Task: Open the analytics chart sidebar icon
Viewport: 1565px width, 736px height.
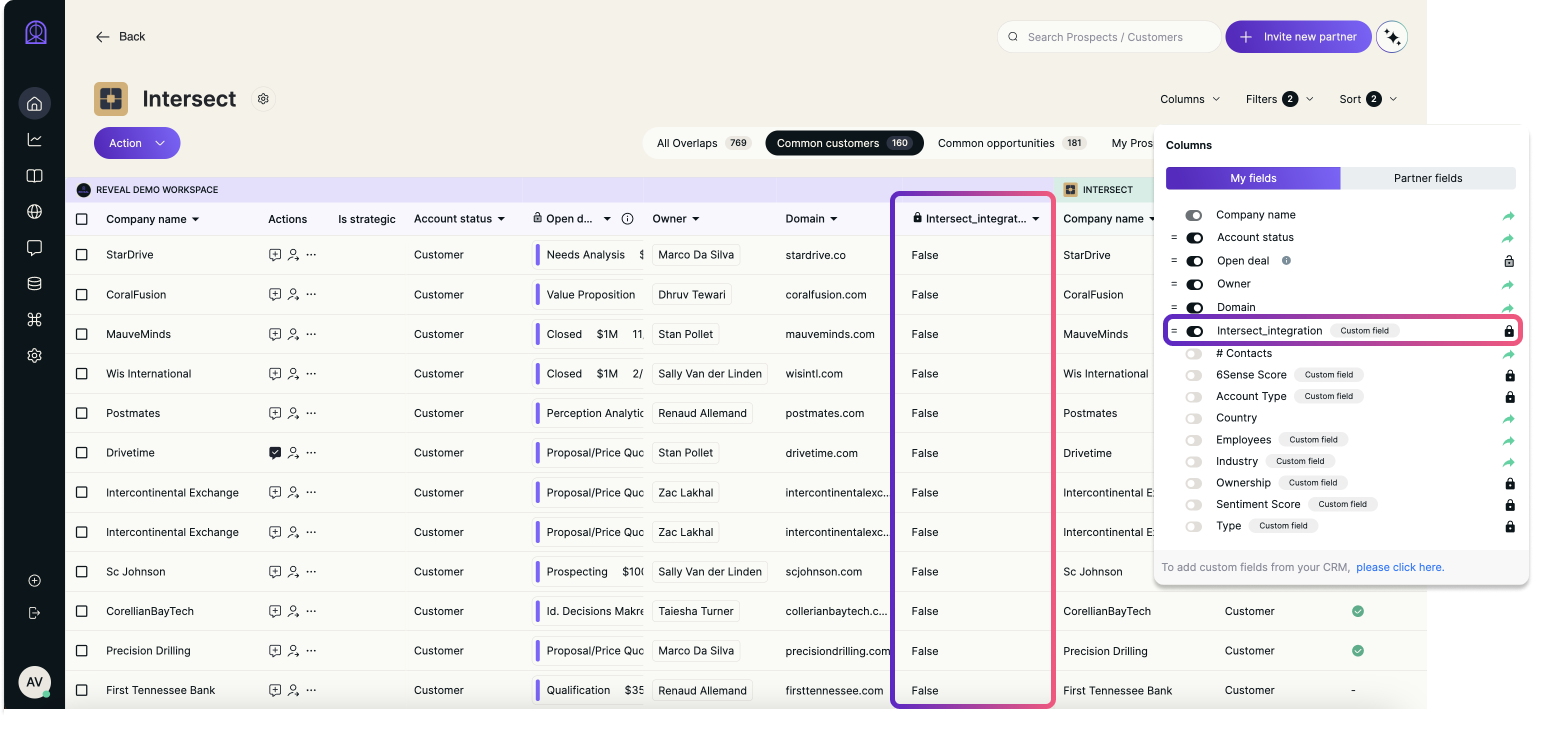Action: [x=34, y=139]
